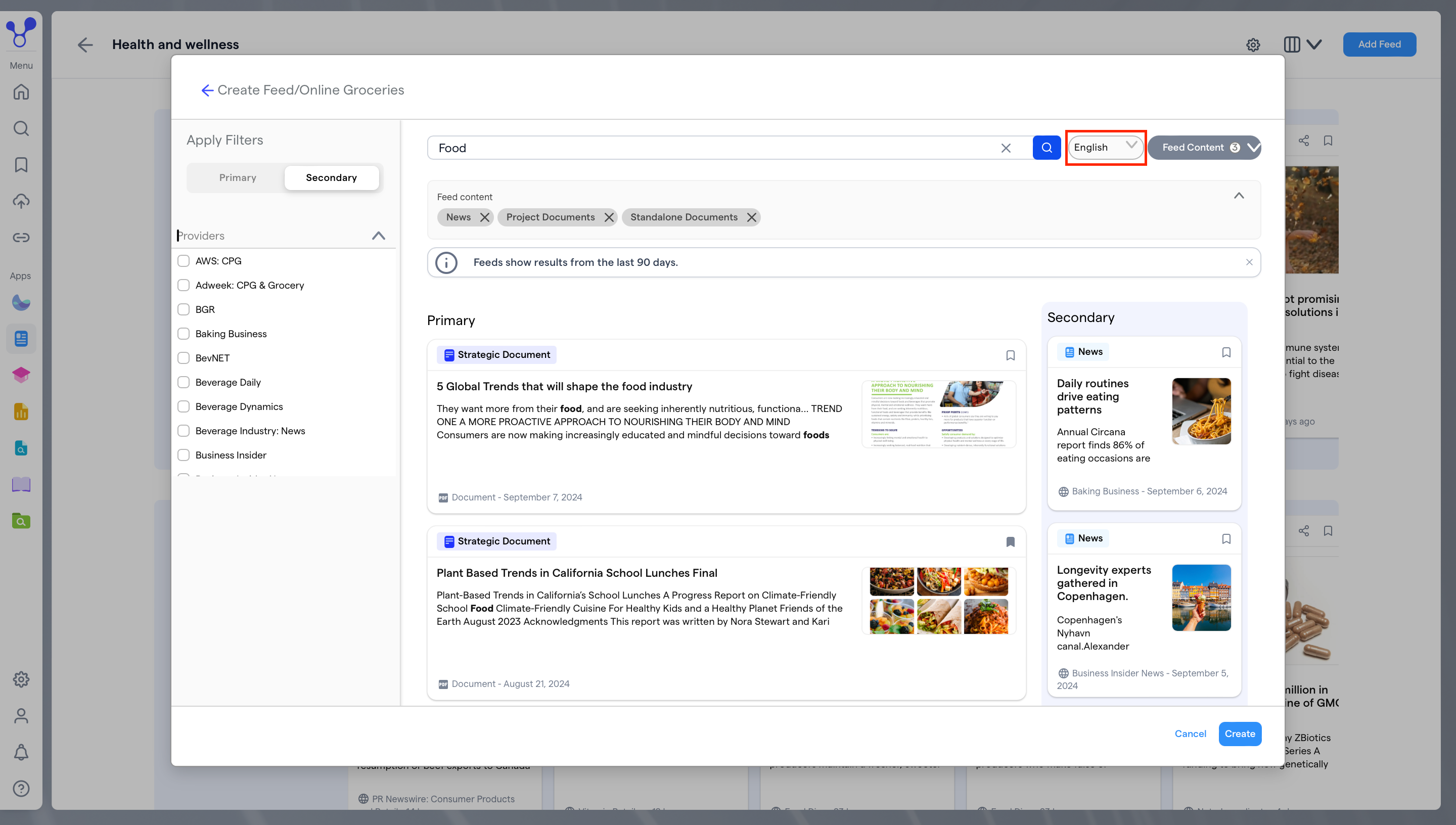Open the Copenhagen canal thumbnail
The image size is (1456, 825).
tap(1201, 598)
